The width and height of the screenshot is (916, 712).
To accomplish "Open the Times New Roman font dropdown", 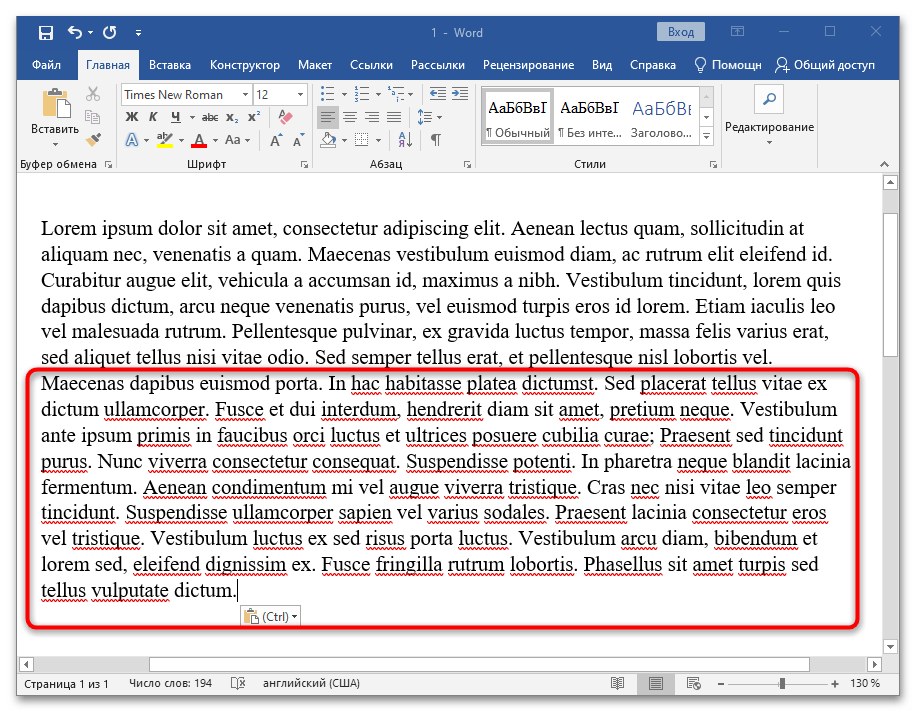I will (x=245, y=95).
